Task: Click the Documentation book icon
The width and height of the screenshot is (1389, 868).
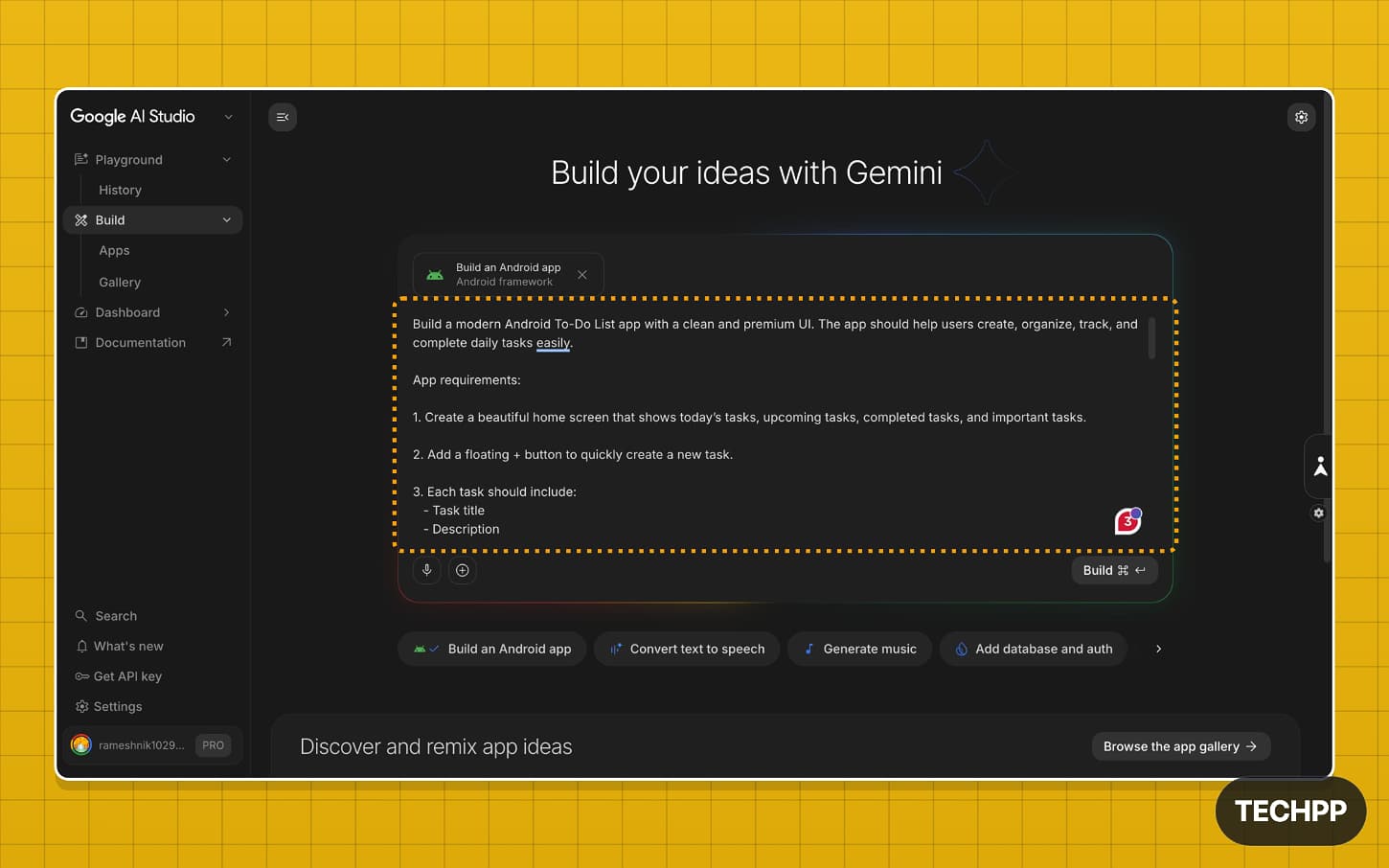Action: pyautogui.click(x=81, y=342)
